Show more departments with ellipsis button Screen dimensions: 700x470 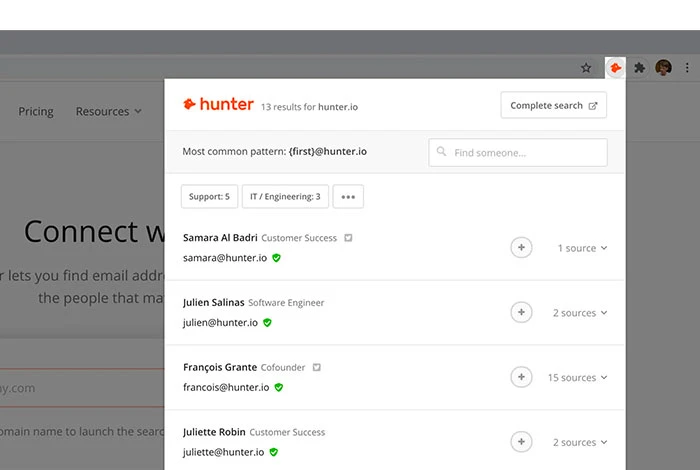pyautogui.click(x=348, y=196)
